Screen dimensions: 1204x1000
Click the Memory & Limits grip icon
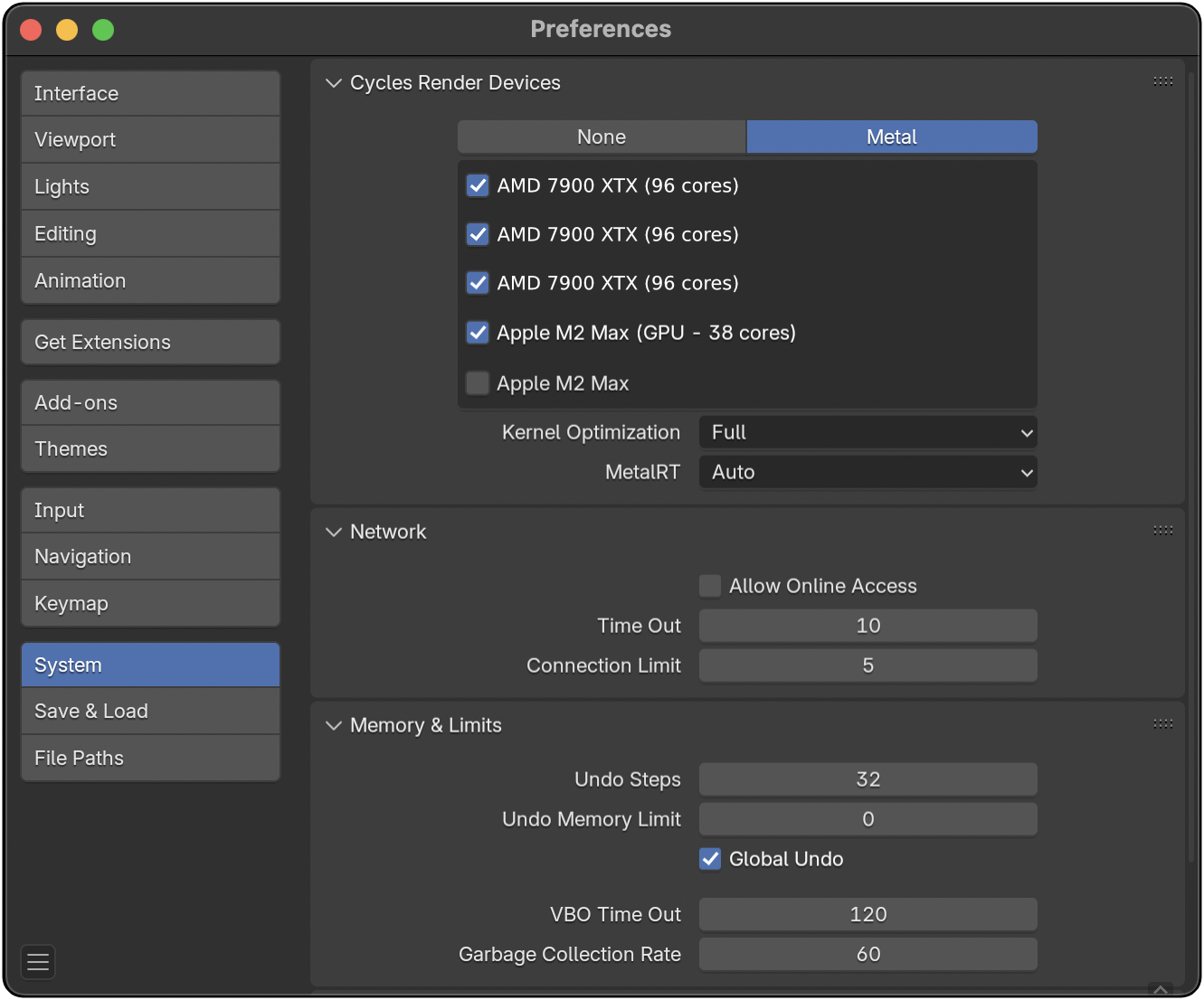(x=1162, y=724)
